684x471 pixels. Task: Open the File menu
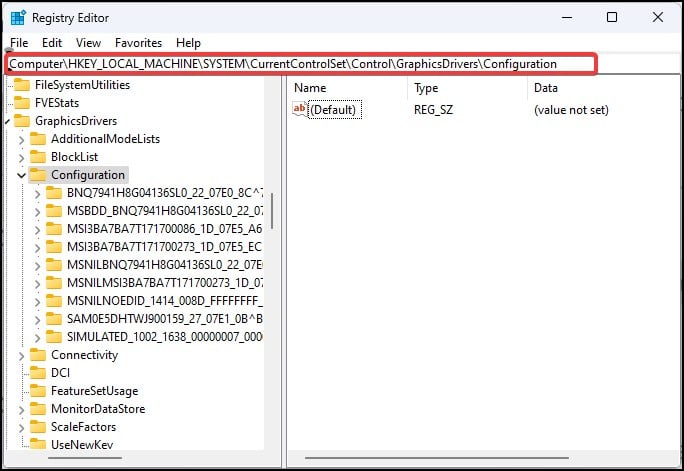19,43
